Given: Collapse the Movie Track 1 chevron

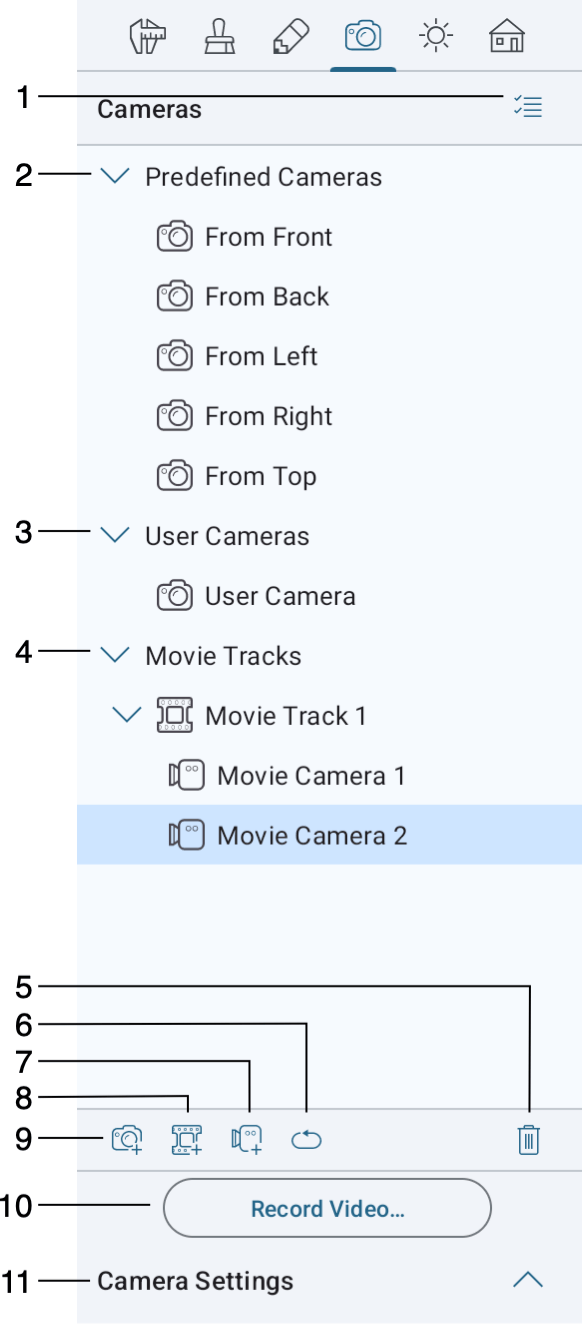Looking at the screenshot, I should click(127, 715).
